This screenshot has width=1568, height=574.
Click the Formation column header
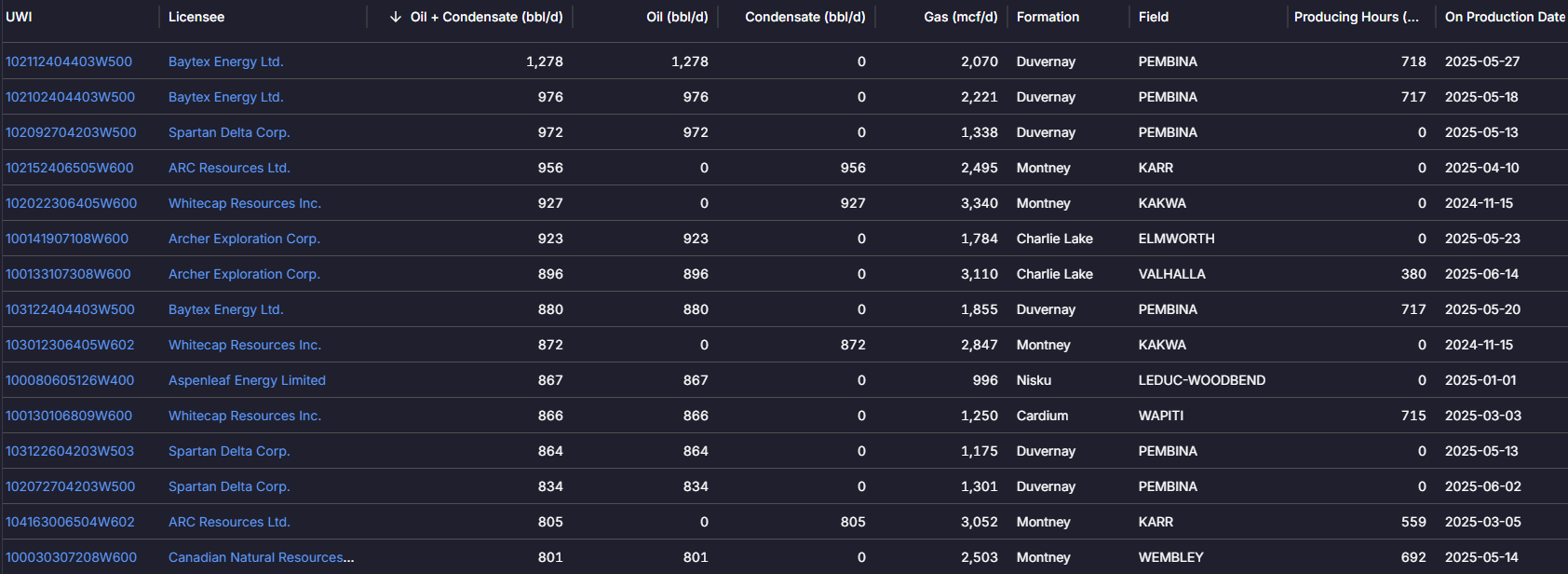[x=1048, y=17]
